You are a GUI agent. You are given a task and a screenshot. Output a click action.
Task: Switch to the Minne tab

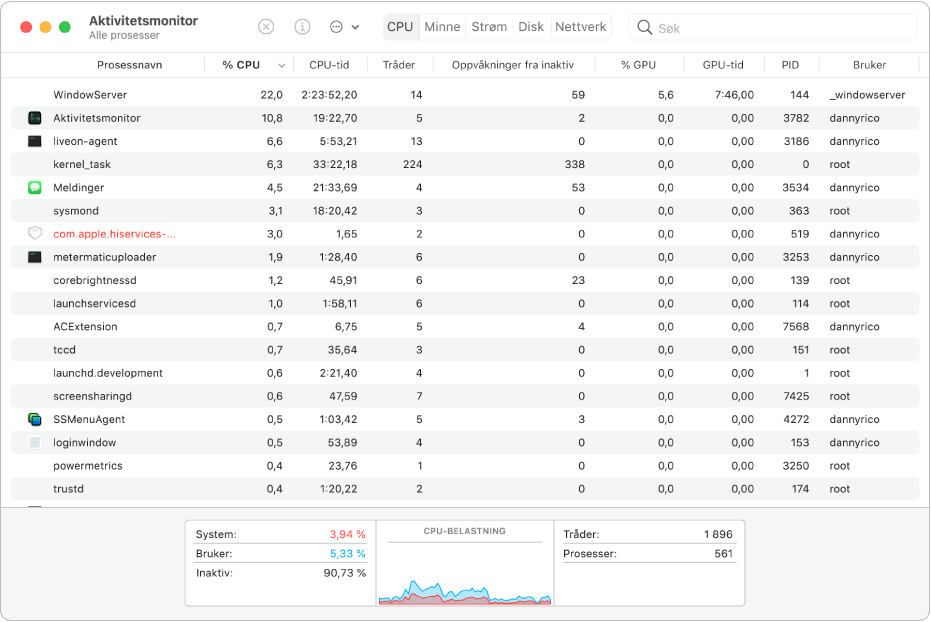point(442,27)
